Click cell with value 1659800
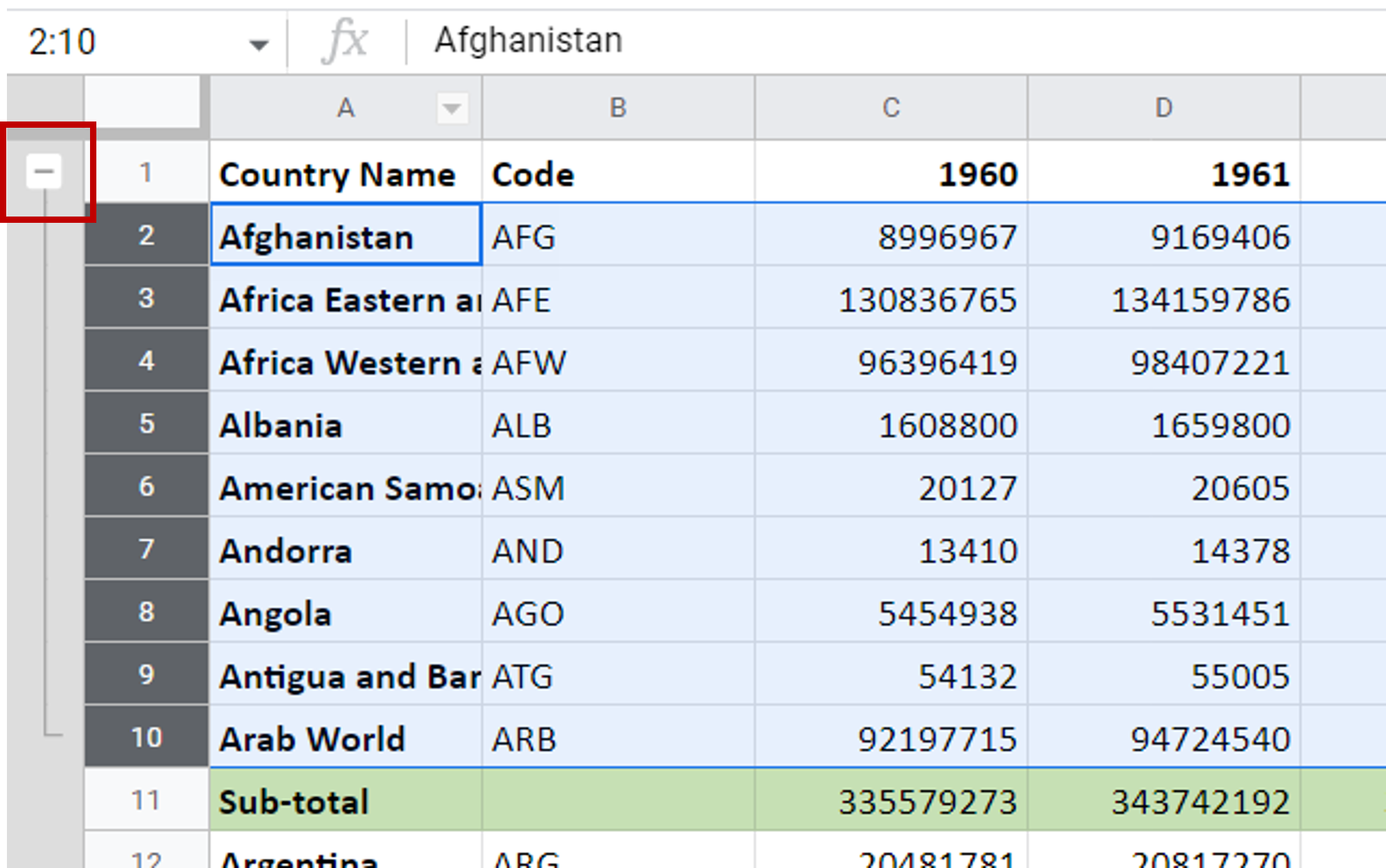The width and height of the screenshot is (1386, 868). (1164, 423)
